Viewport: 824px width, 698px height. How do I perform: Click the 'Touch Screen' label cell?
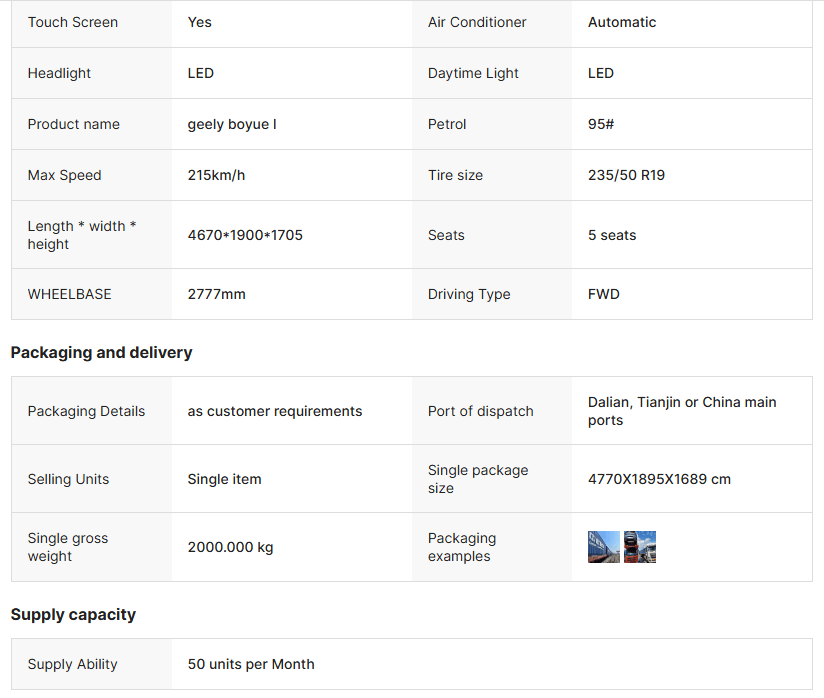(x=73, y=22)
